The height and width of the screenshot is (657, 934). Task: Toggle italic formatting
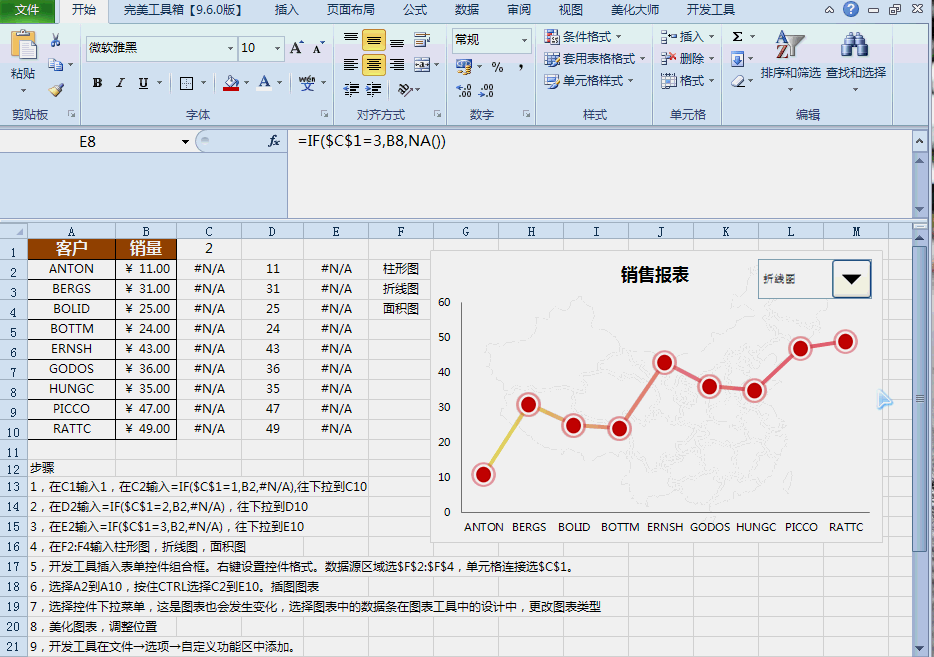click(118, 82)
